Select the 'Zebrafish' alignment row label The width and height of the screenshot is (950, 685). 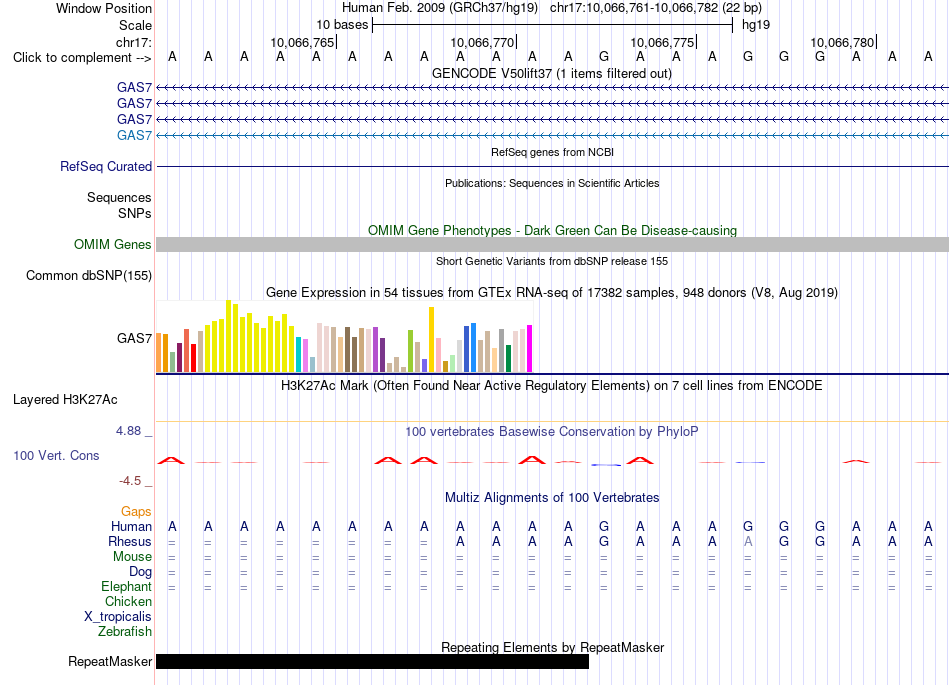[x=125, y=632]
